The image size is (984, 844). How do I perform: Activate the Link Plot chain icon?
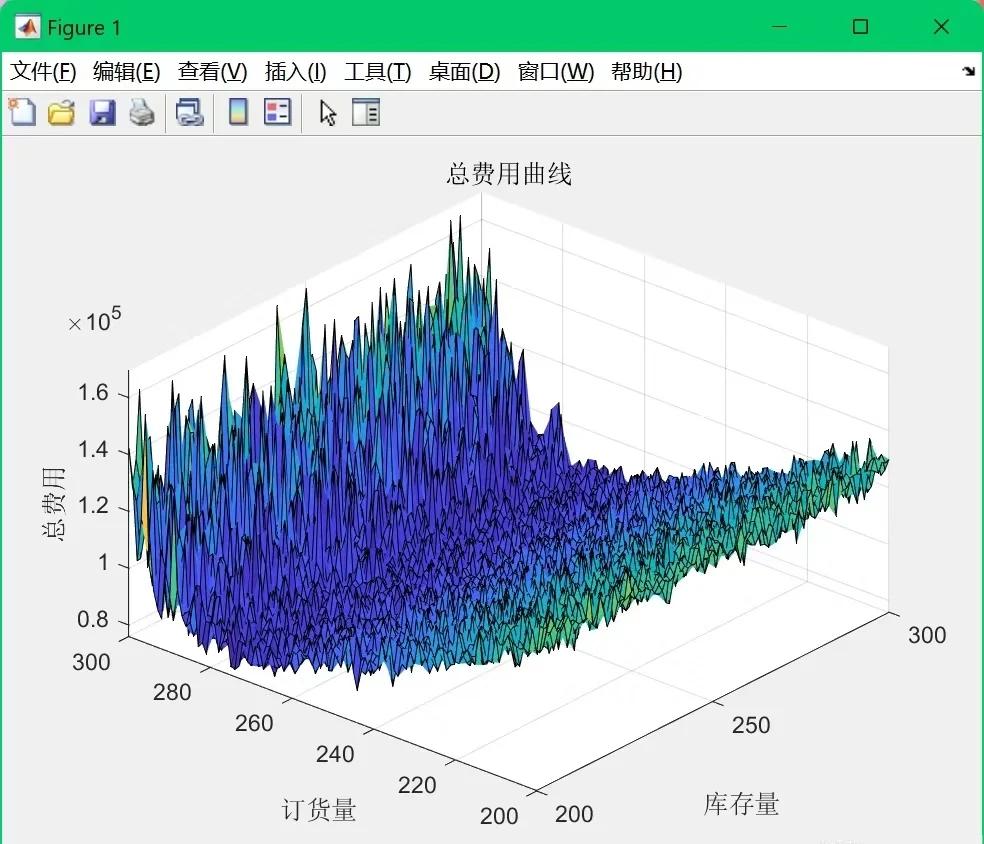tap(189, 112)
